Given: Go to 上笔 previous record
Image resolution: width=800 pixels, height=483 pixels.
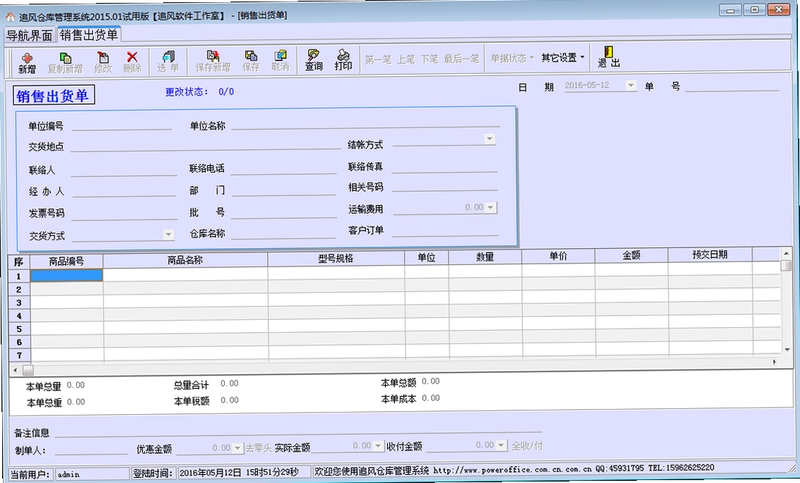Looking at the screenshot, I should 406,59.
